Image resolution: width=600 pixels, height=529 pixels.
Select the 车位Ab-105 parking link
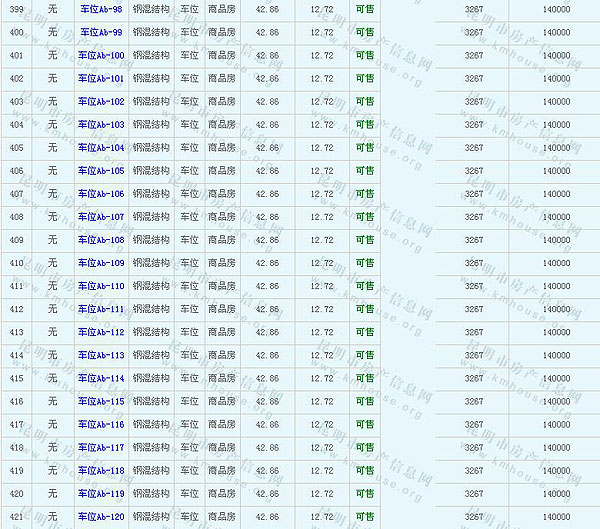(x=101, y=171)
